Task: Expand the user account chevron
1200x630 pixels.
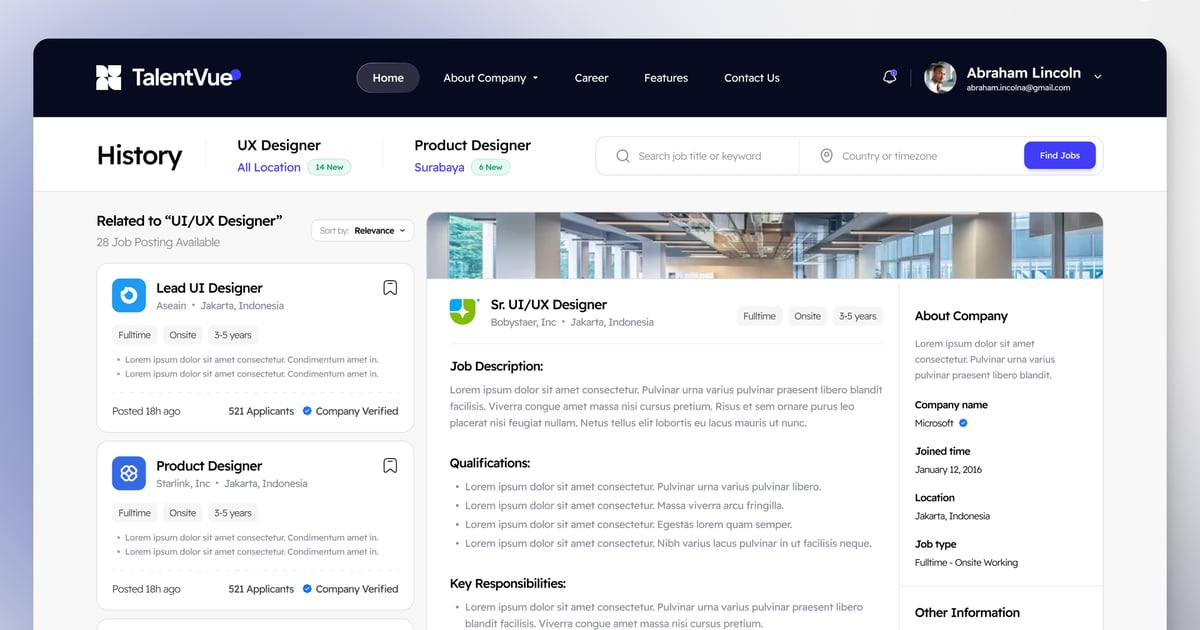Action: 1098,76
